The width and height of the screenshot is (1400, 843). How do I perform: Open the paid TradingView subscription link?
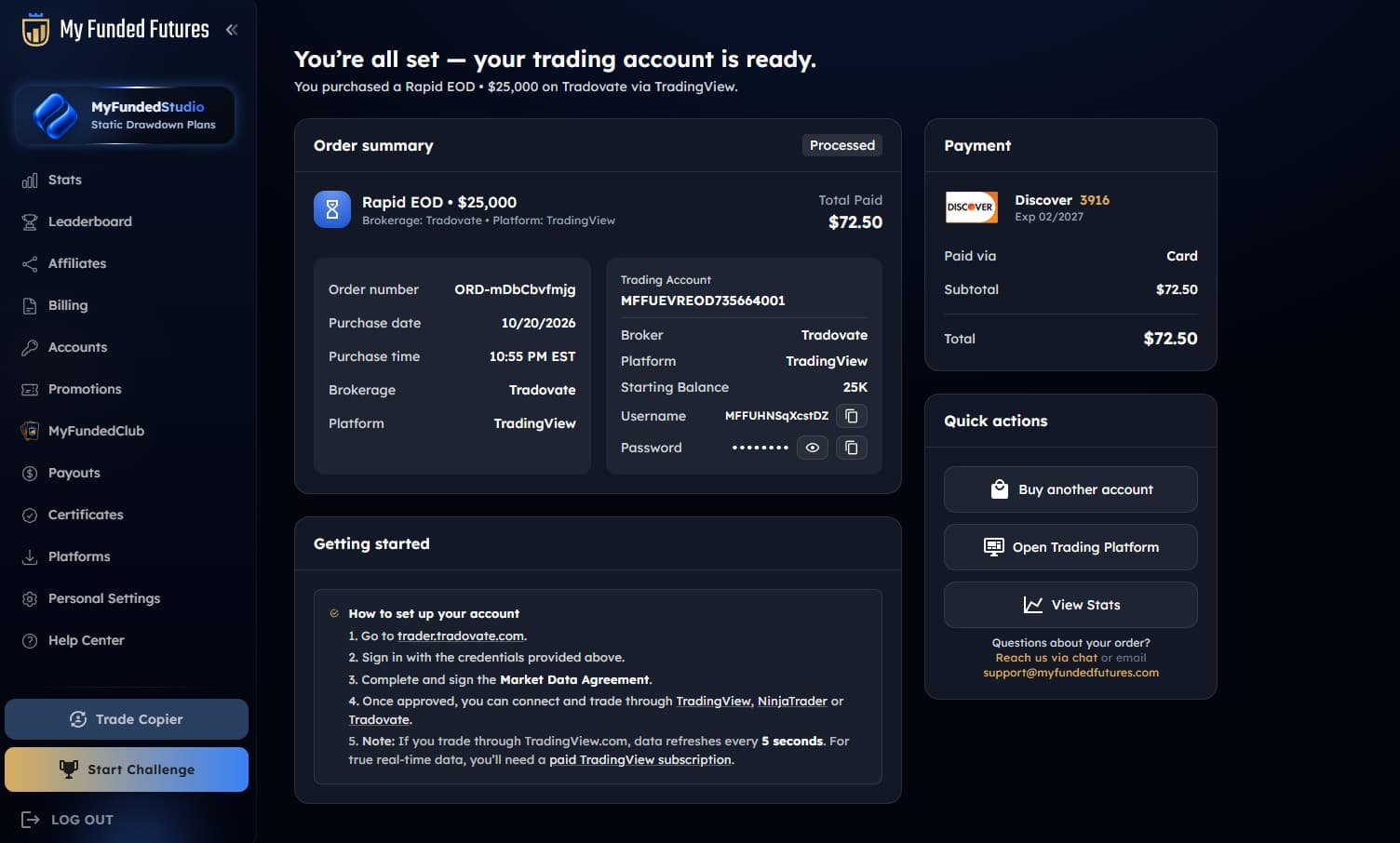[640, 760]
